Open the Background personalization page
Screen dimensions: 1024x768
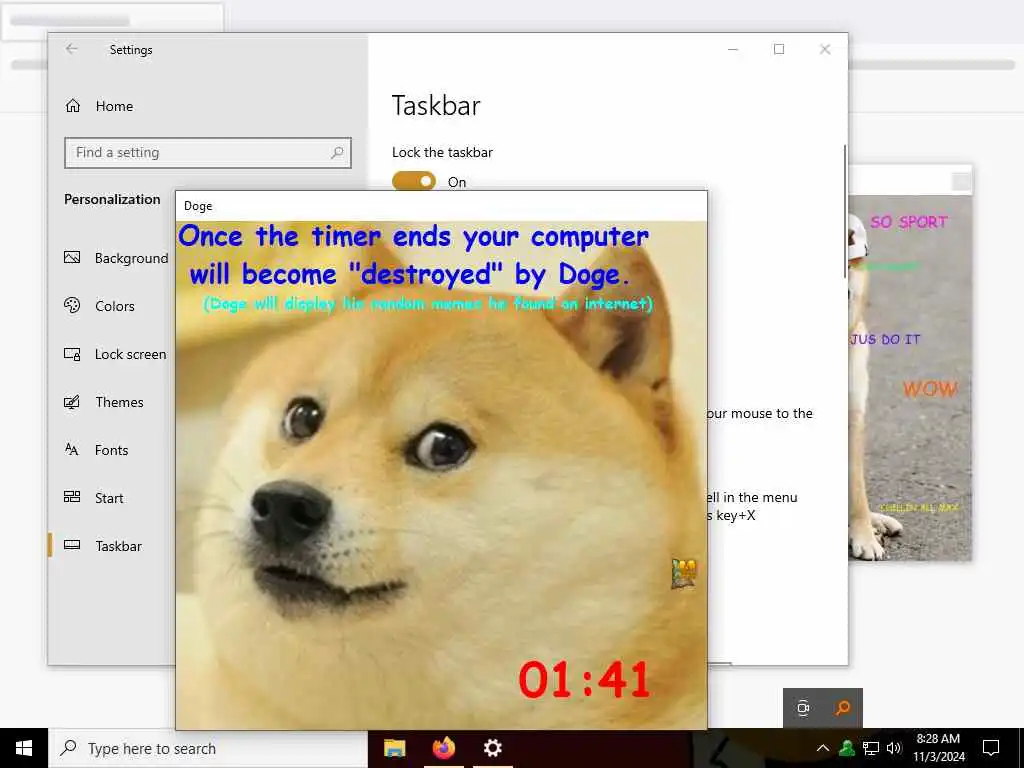point(116,258)
